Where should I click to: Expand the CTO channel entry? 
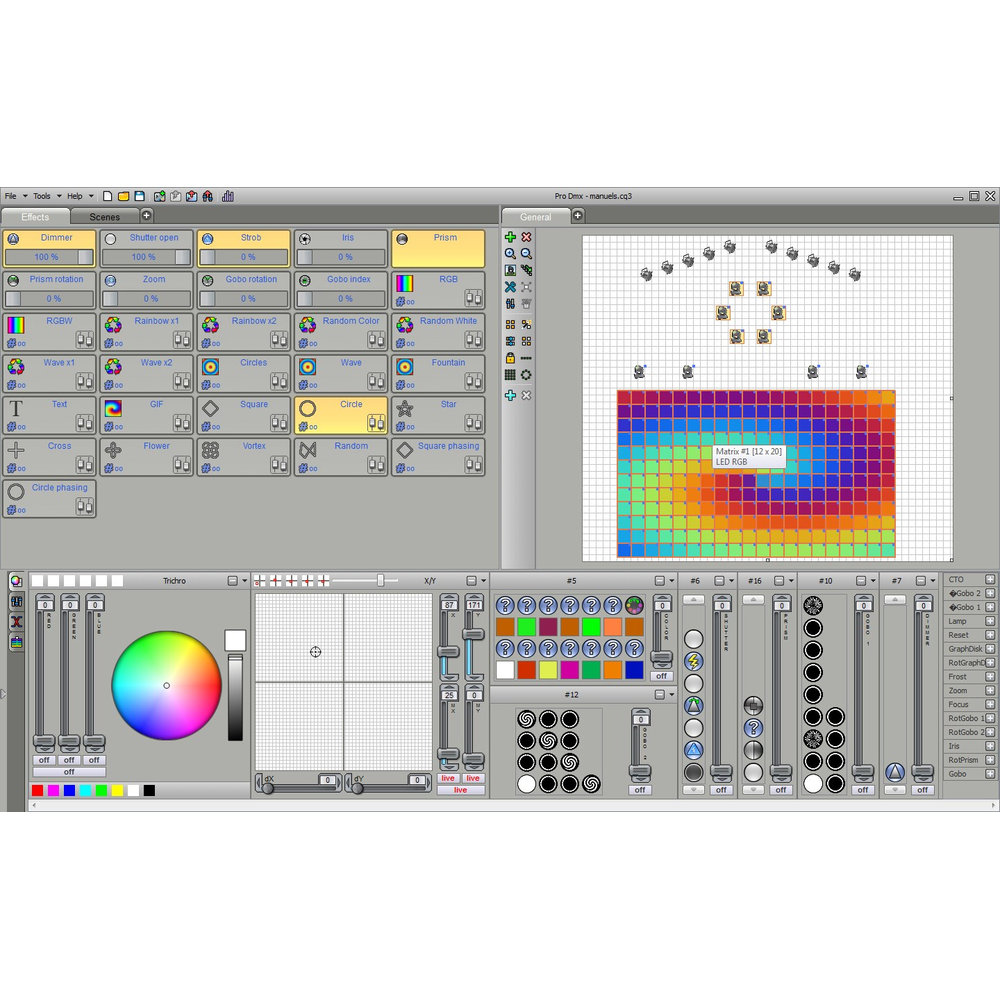(990, 579)
